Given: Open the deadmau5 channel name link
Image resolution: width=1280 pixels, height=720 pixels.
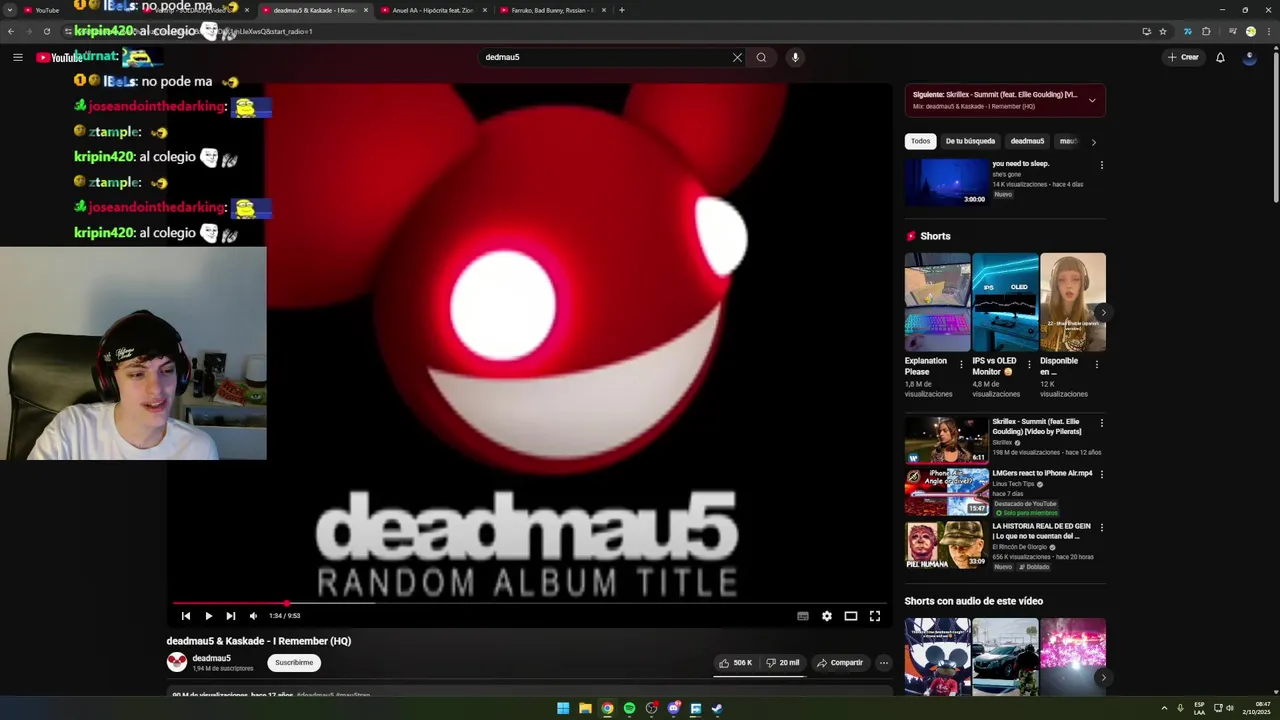Looking at the screenshot, I should [211, 658].
